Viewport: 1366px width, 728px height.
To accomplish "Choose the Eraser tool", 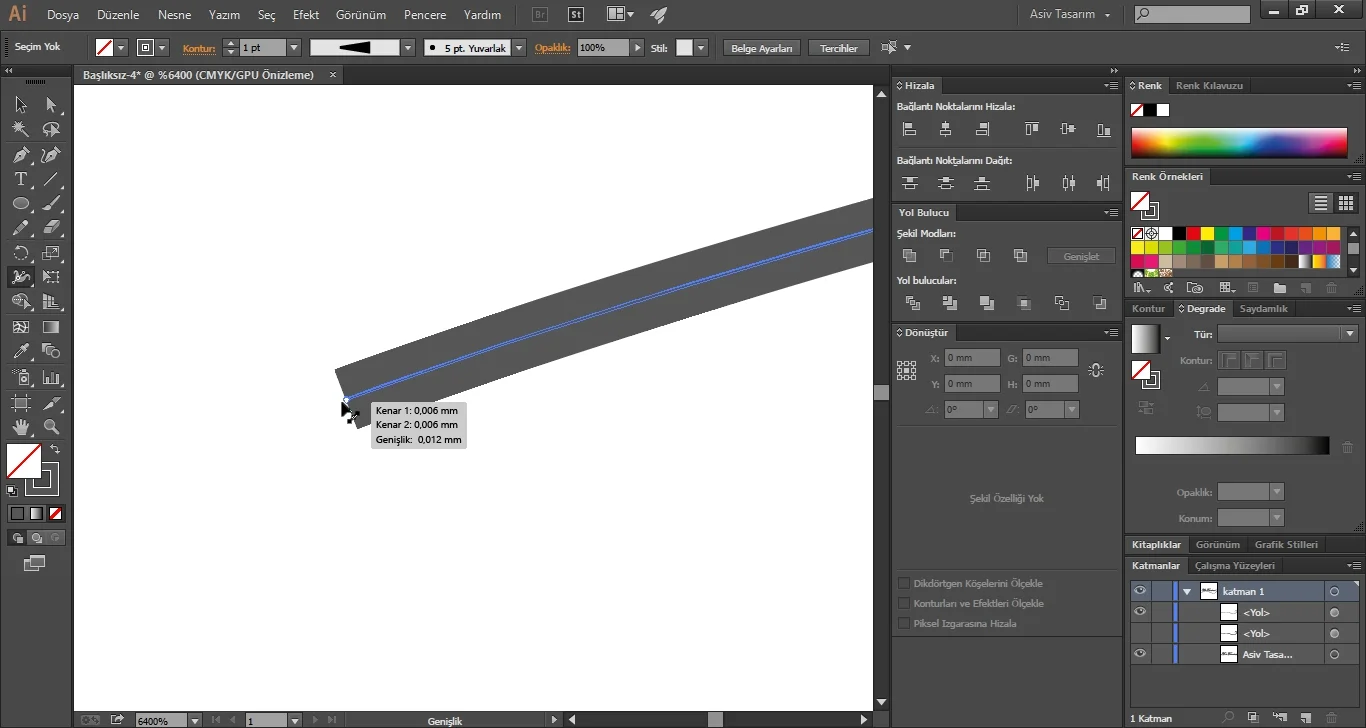I will point(51,228).
